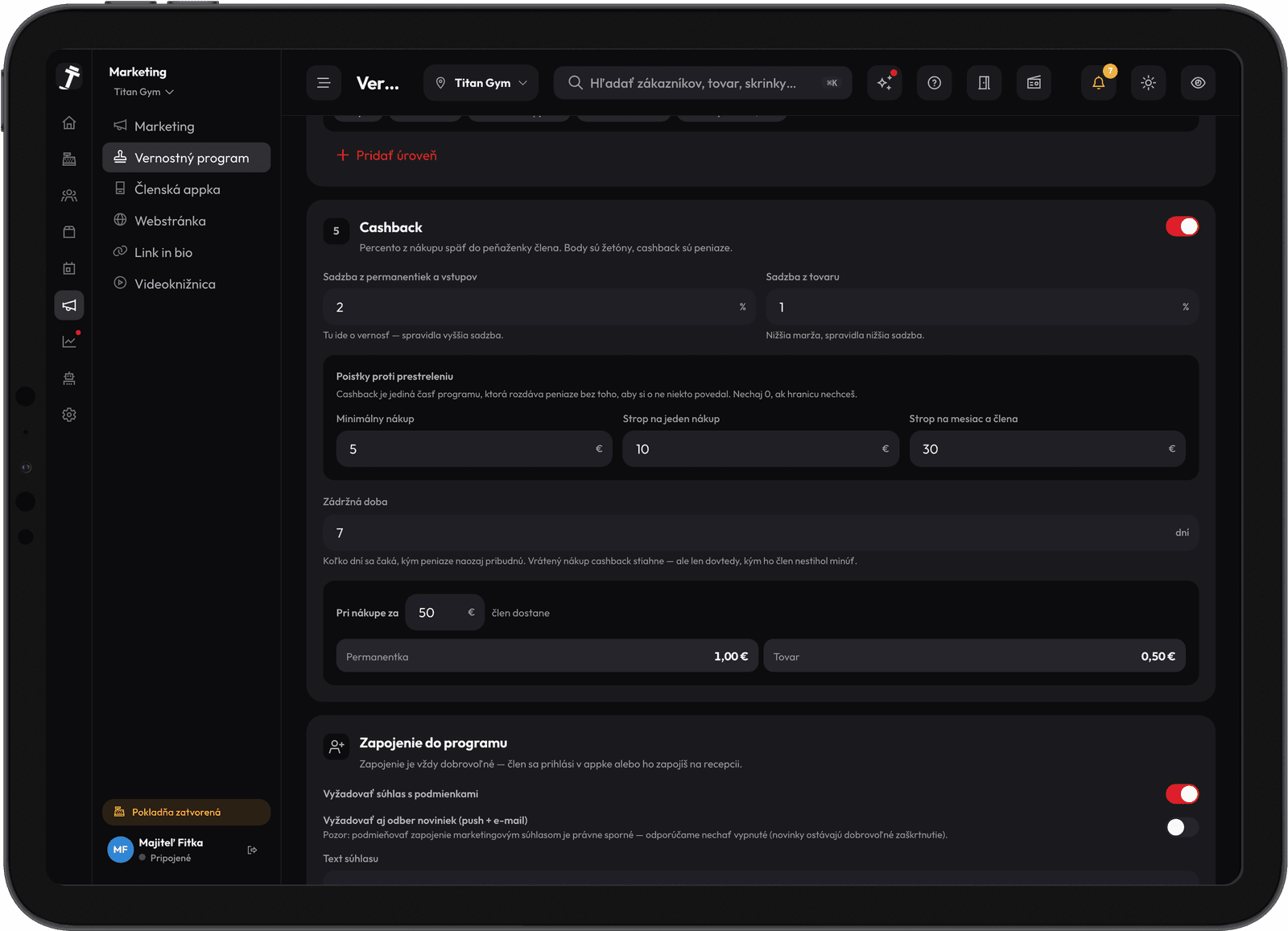1288x931 pixels.
Task: Select the megaphone marketing sidebar icon
Action: 69,305
